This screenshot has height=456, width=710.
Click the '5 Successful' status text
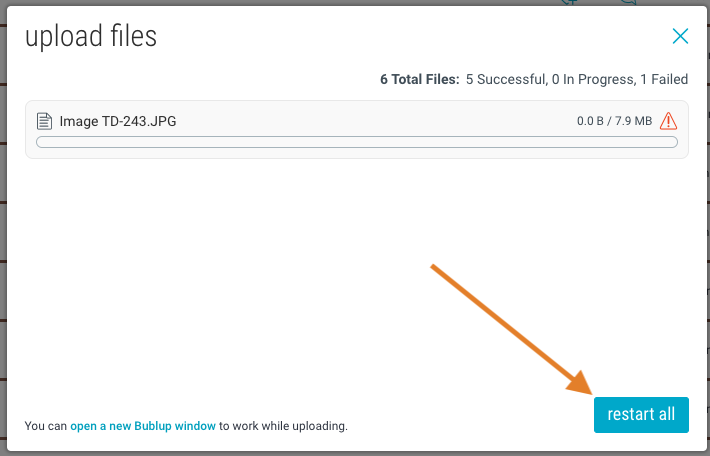pyautogui.click(x=506, y=79)
